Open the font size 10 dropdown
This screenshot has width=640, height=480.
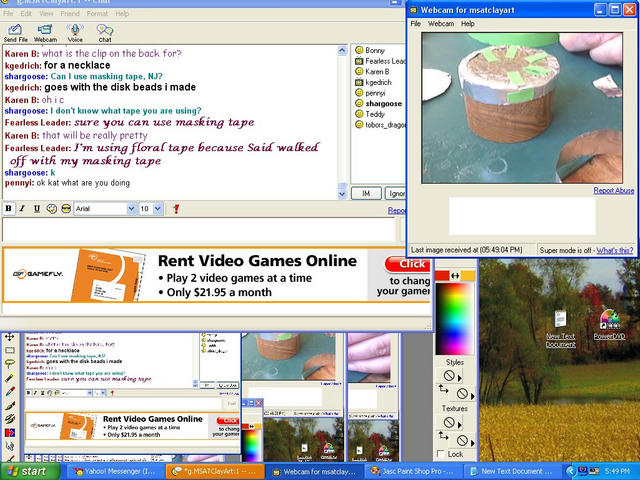point(158,209)
